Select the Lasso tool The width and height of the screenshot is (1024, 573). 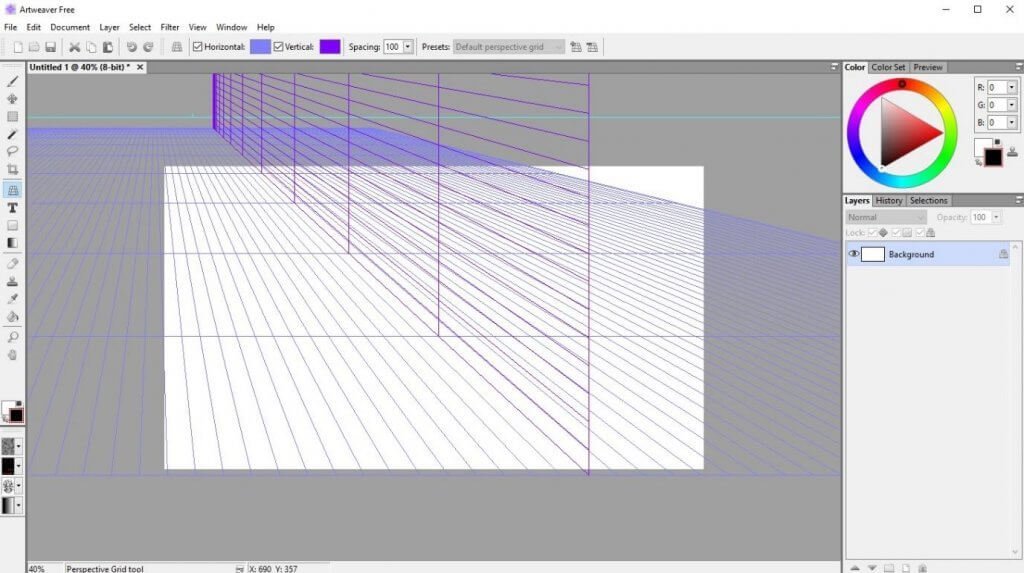tap(12, 151)
